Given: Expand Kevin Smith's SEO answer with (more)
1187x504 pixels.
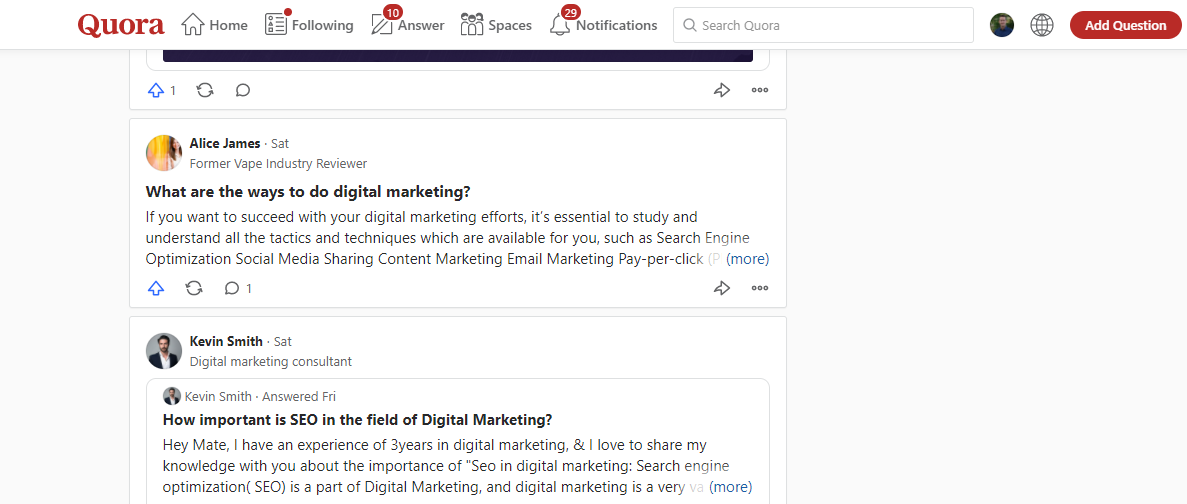Looking at the screenshot, I should tap(731, 487).
